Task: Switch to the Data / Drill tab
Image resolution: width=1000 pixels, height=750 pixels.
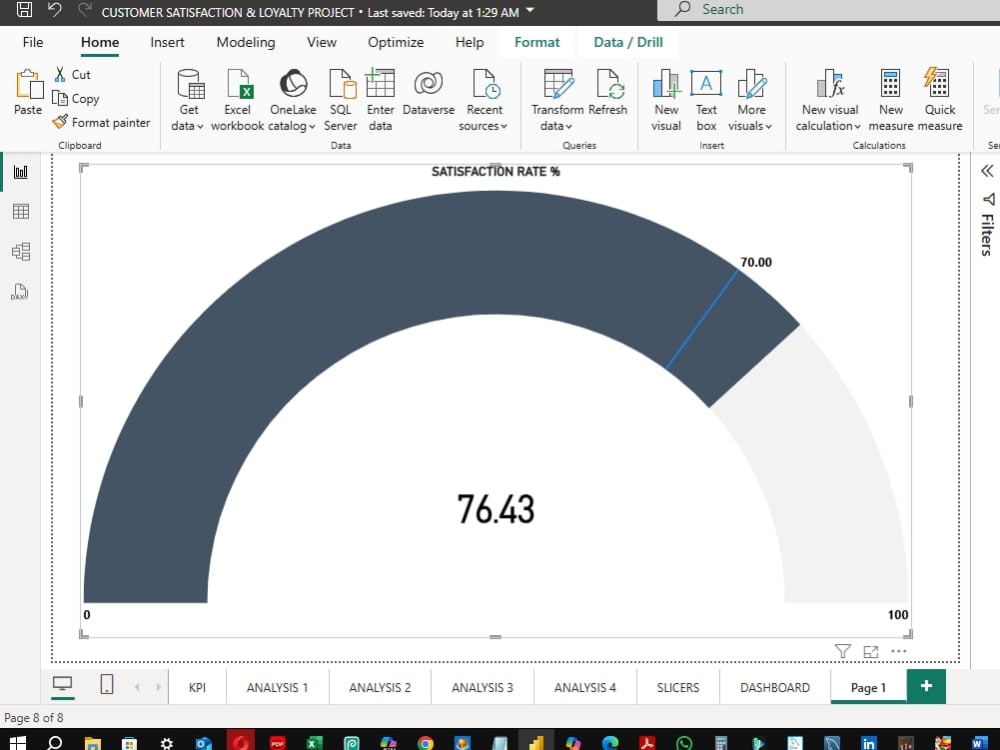Action: (x=628, y=42)
